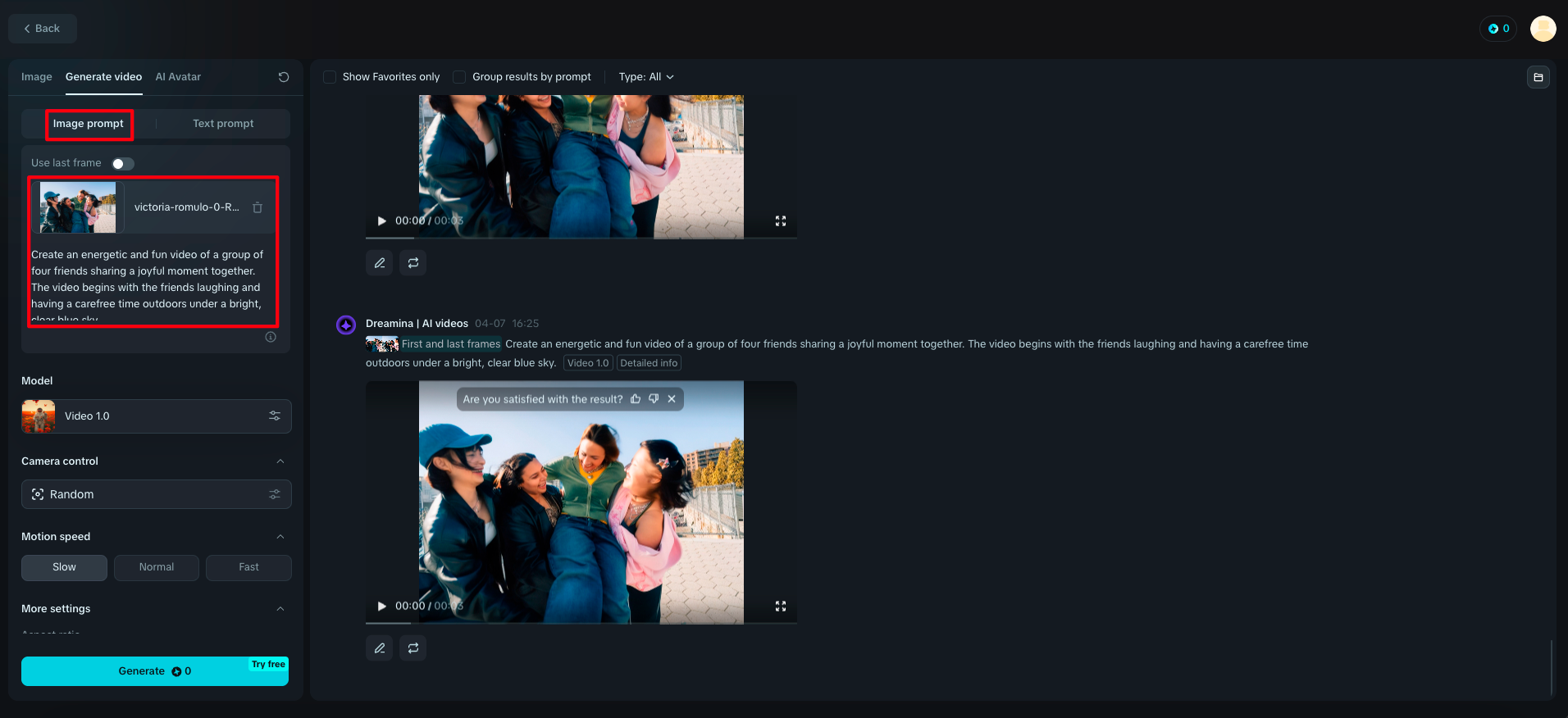This screenshot has height=718, width=1568.
Task: Play the first video preview
Action: (381, 220)
